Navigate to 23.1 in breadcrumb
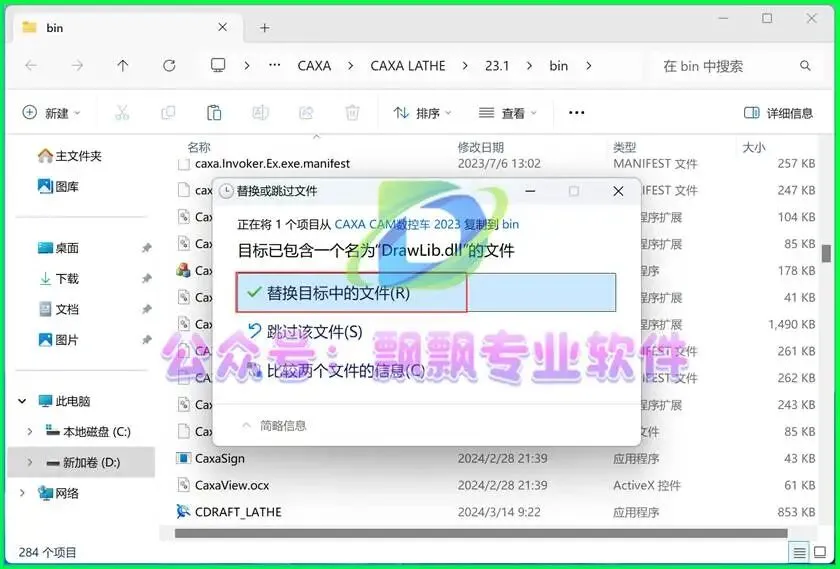This screenshot has width=840, height=569. tap(497, 66)
